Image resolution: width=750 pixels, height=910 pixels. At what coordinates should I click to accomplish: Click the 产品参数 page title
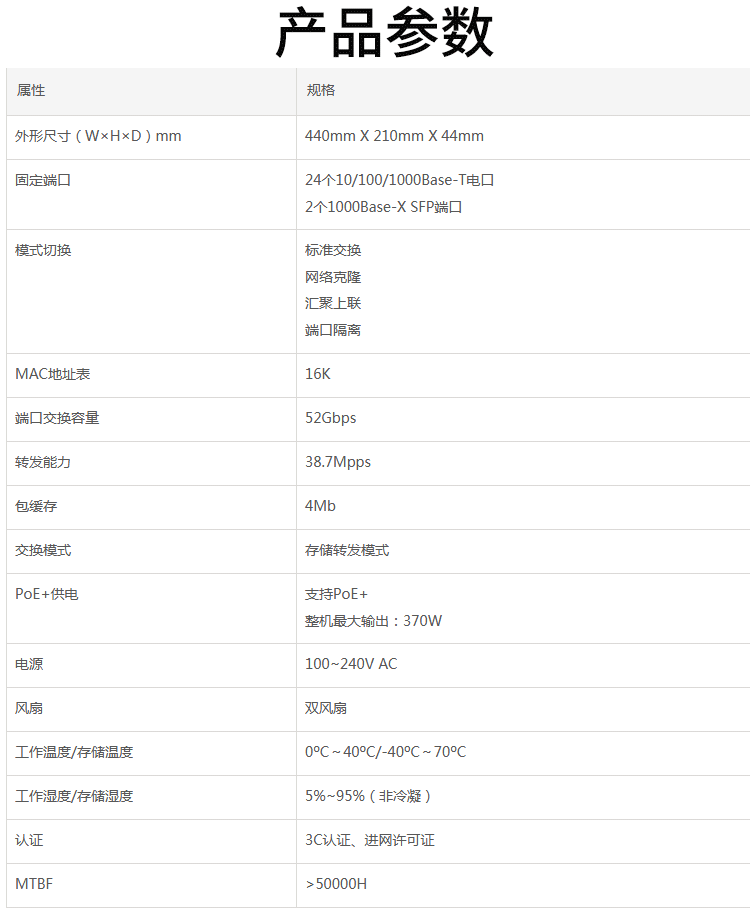coord(384,34)
